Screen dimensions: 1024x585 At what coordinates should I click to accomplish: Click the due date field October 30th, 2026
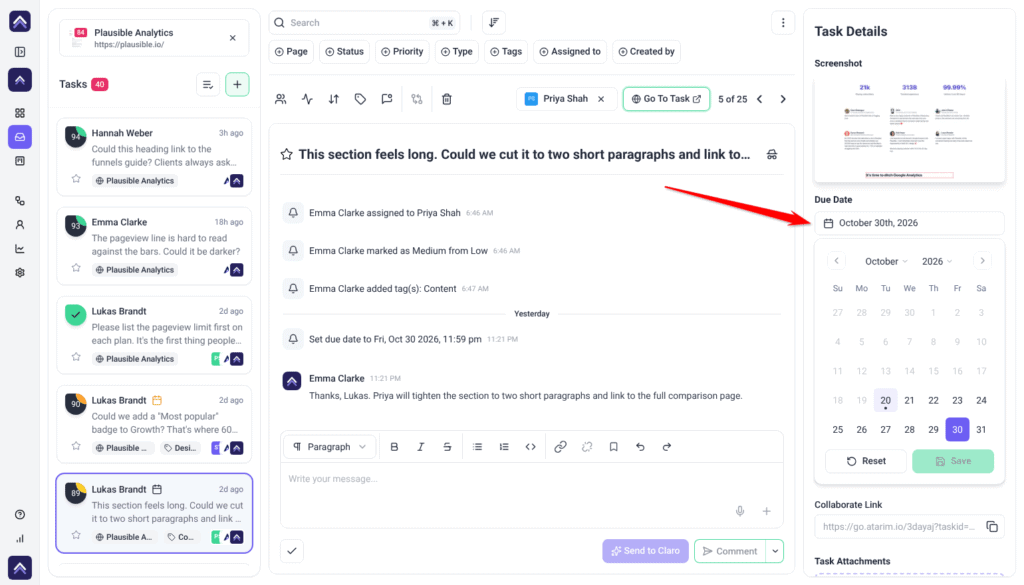[x=909, y=223]
